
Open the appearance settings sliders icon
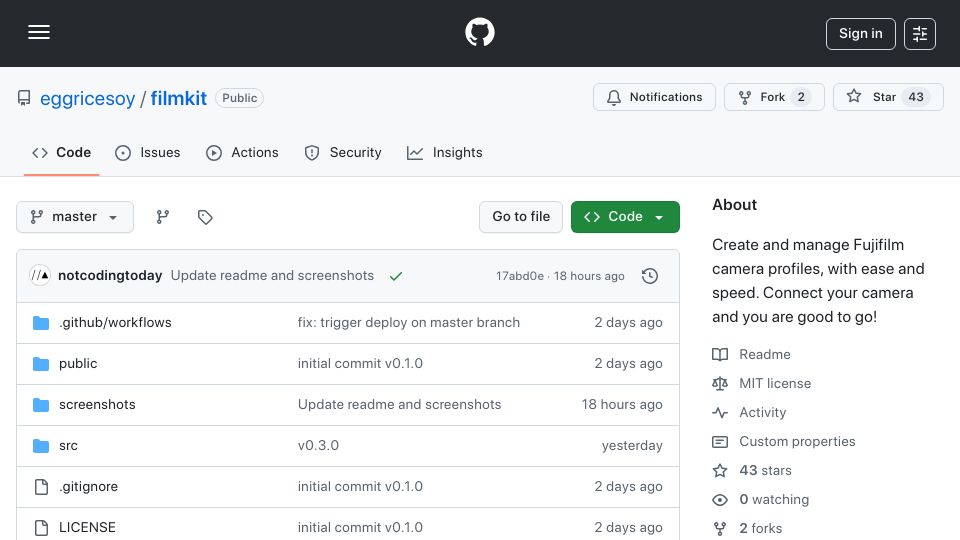[x=920, y=34]
